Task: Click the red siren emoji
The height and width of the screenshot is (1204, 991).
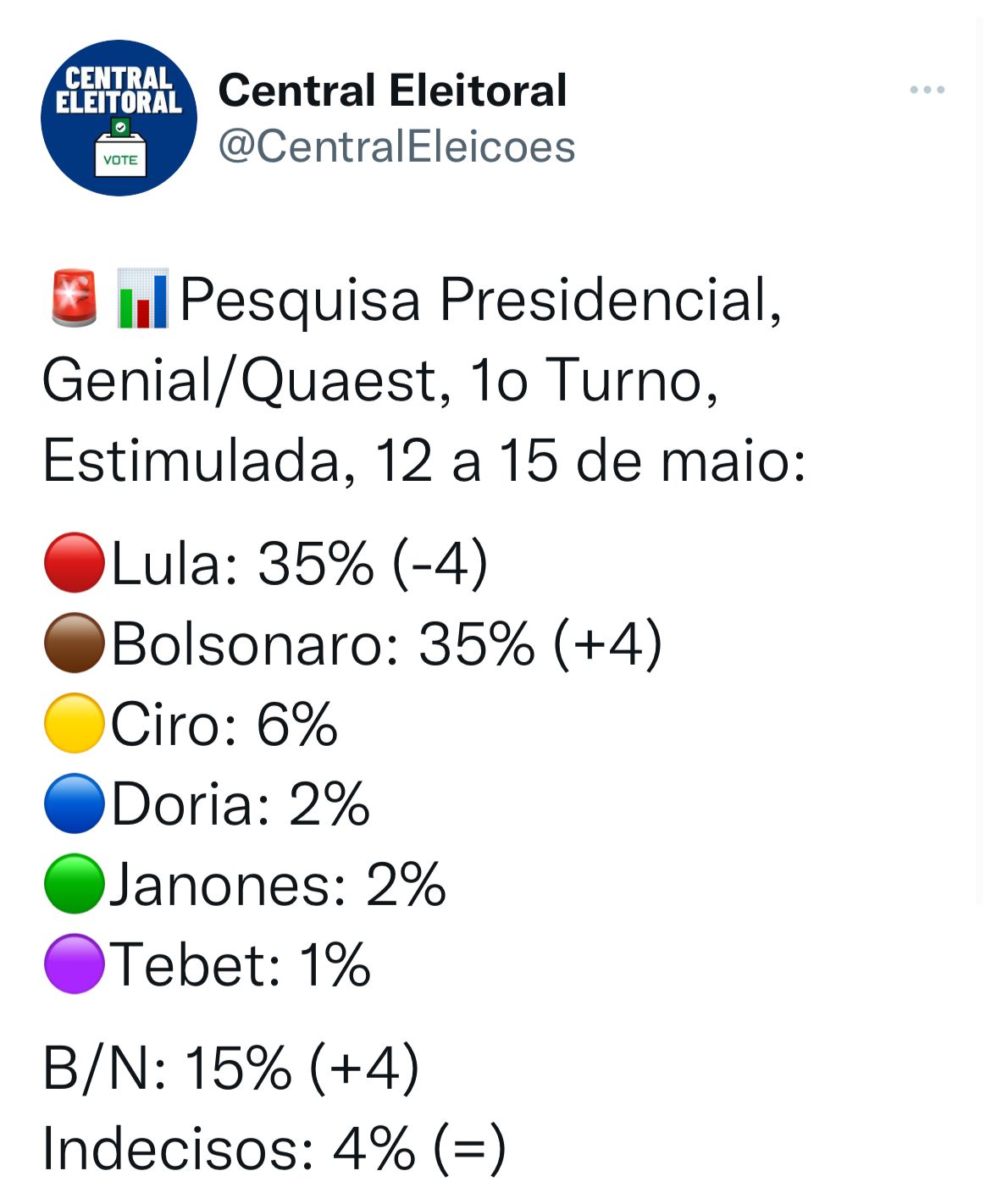Action: point(74,298)
